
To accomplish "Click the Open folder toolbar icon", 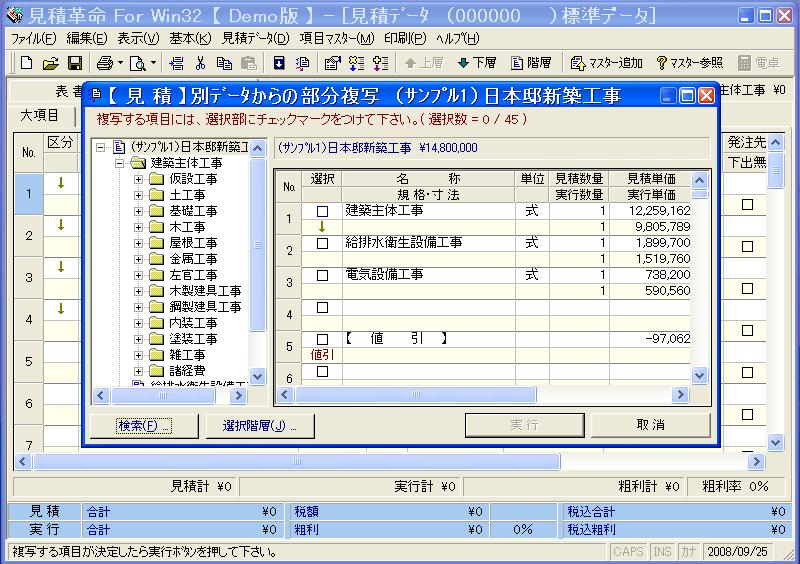I will point(51,63).
